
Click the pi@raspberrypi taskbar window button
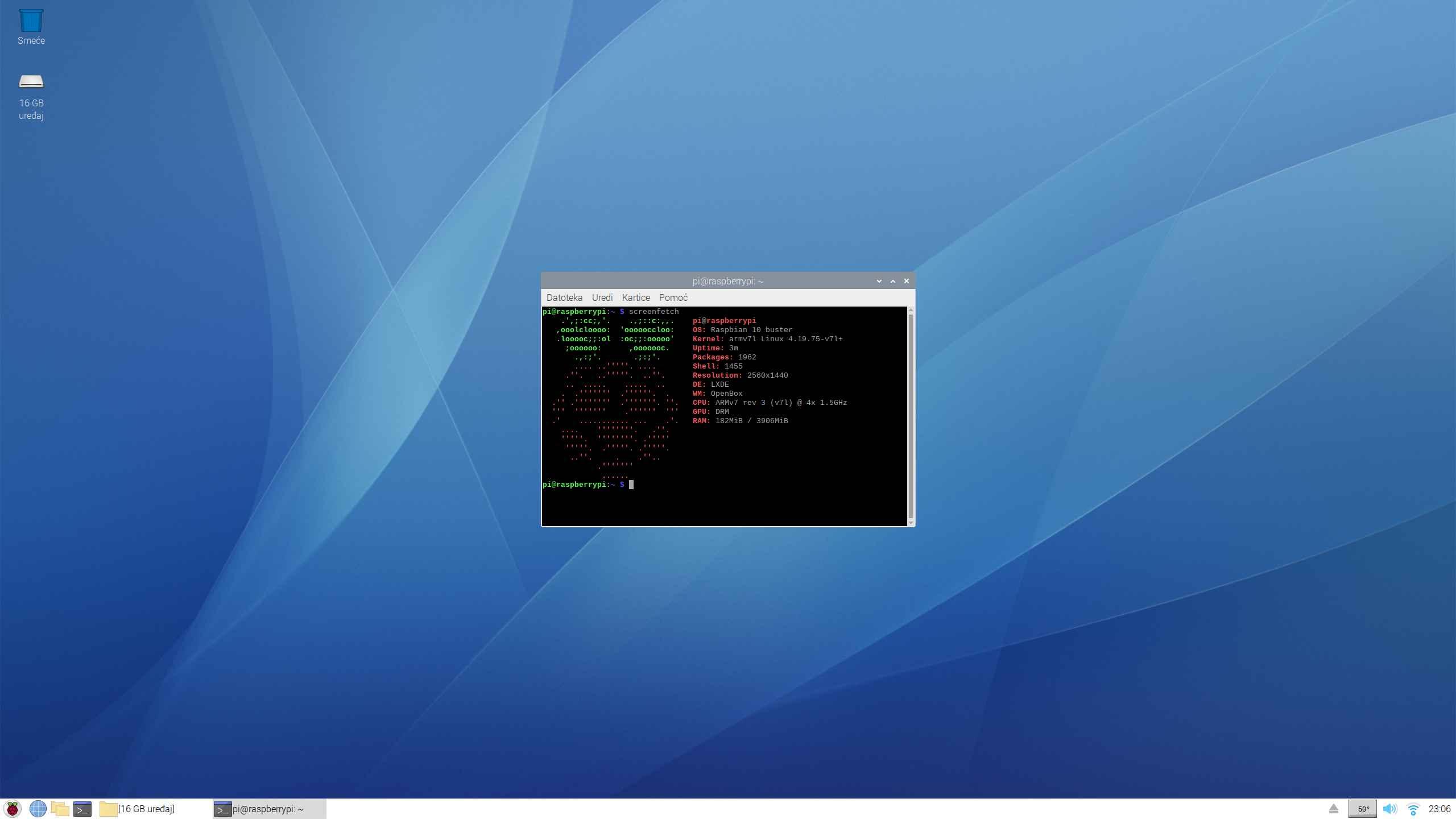click(x=268, y=809)
